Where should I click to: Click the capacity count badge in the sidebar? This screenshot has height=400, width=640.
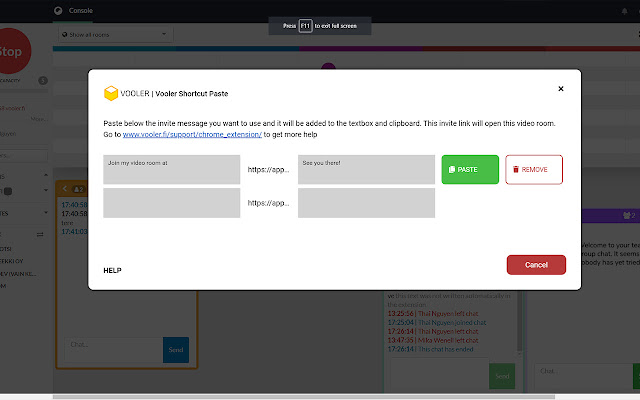tap(43, 80)
